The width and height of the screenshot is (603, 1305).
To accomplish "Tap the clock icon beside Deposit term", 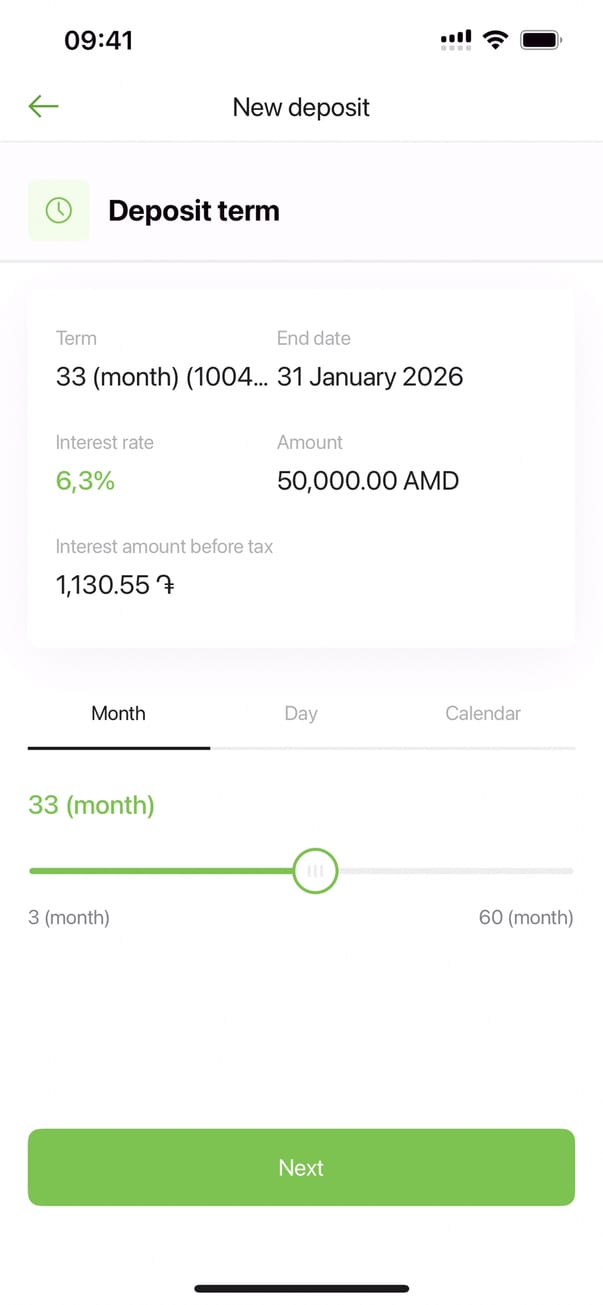I will tap(59, 211).
